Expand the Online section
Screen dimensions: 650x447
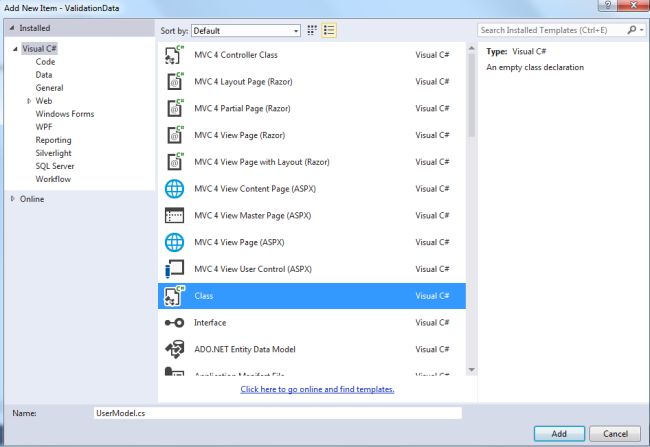(12, 199)
